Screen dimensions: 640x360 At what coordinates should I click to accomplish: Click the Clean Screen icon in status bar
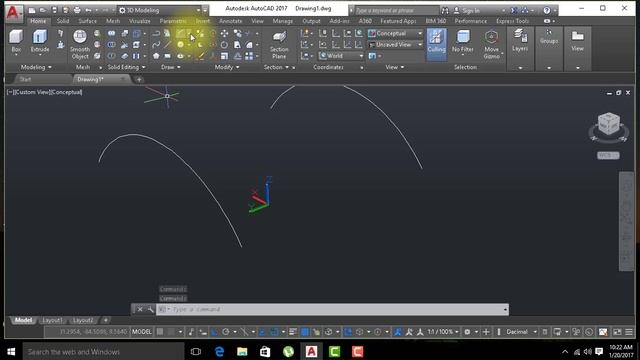coord(617,332)
